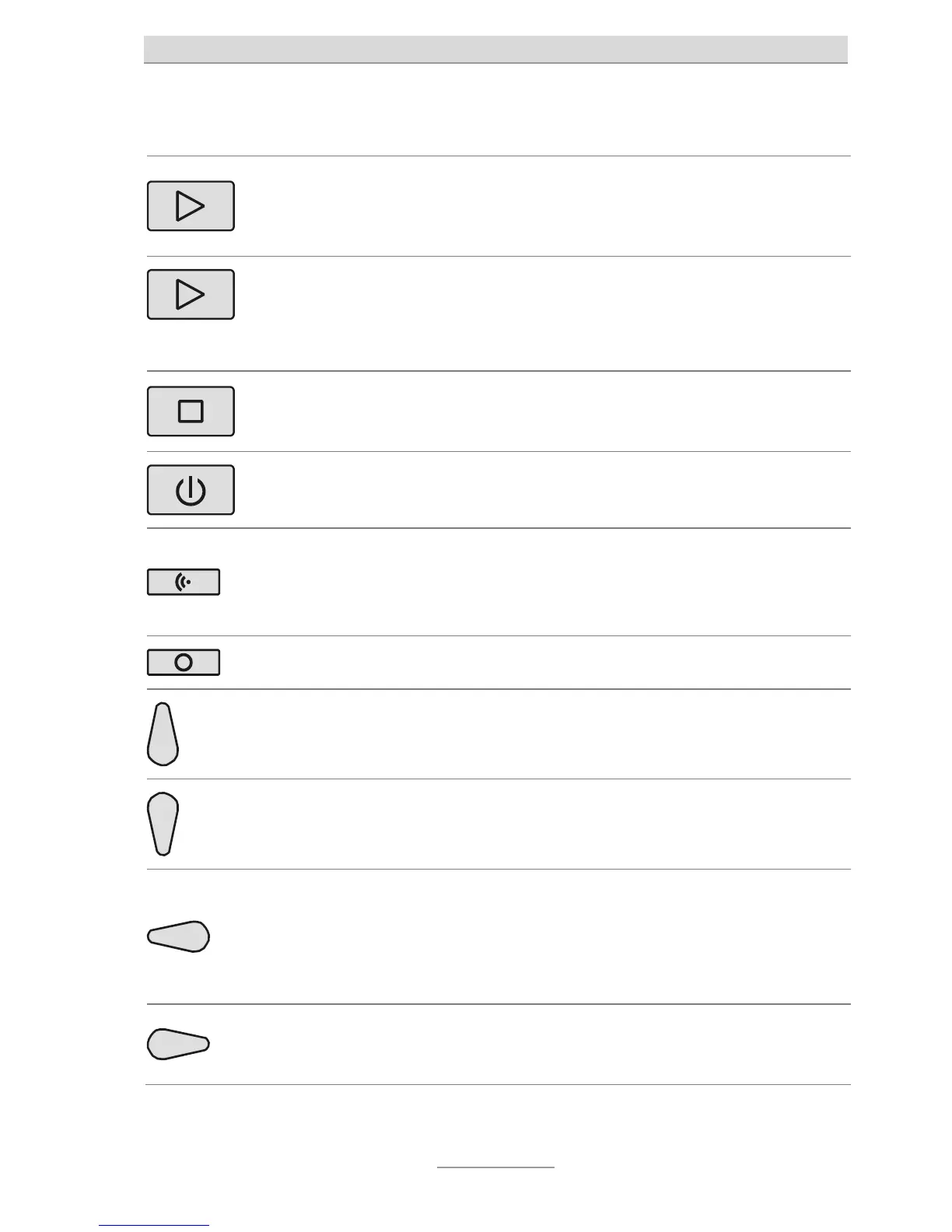Click the blank cell beside the wireless signal button
The height and width of the screenshot is (1232, 952).
(537, 583)
